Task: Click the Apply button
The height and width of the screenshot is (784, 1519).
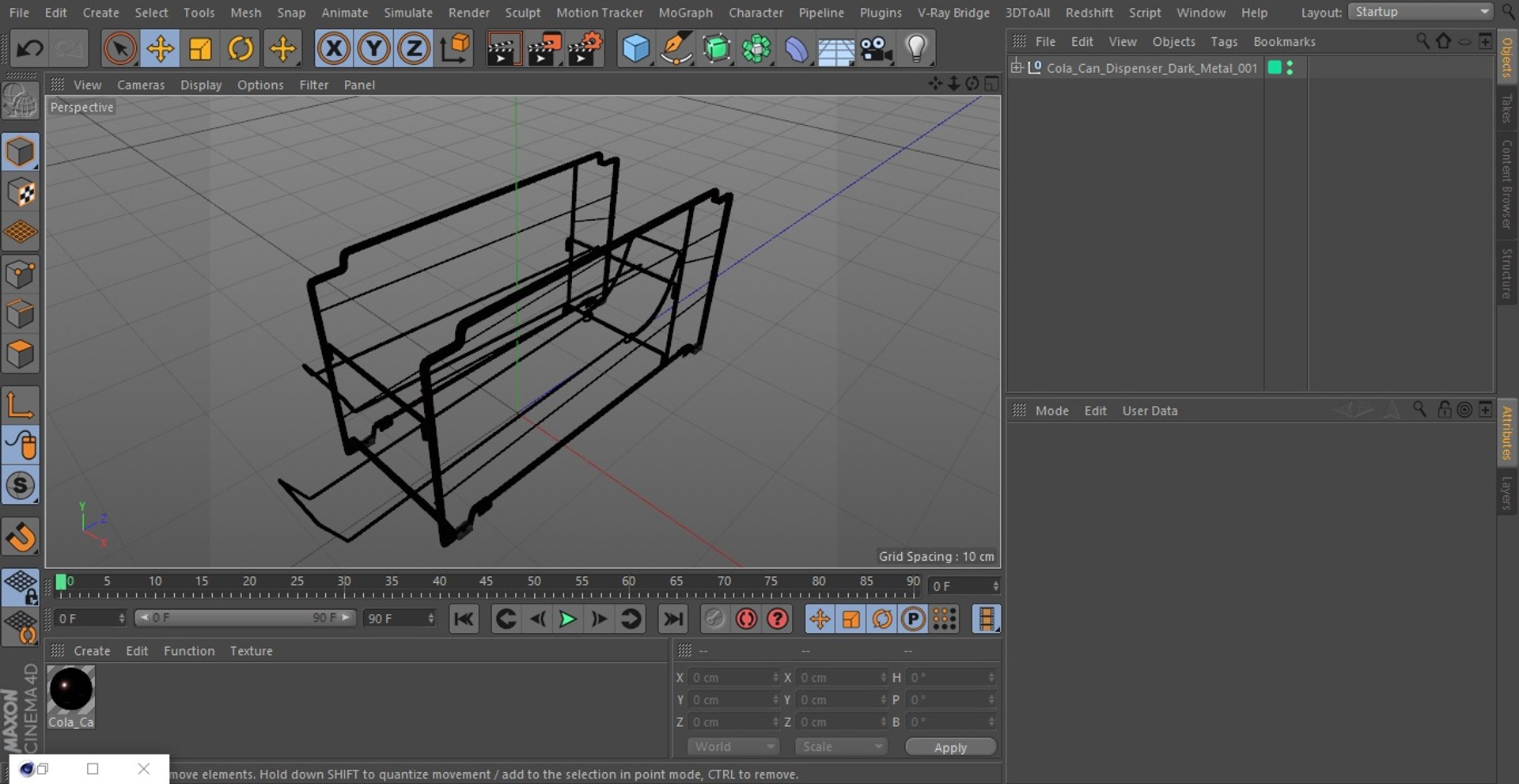Action: (950, 748)
